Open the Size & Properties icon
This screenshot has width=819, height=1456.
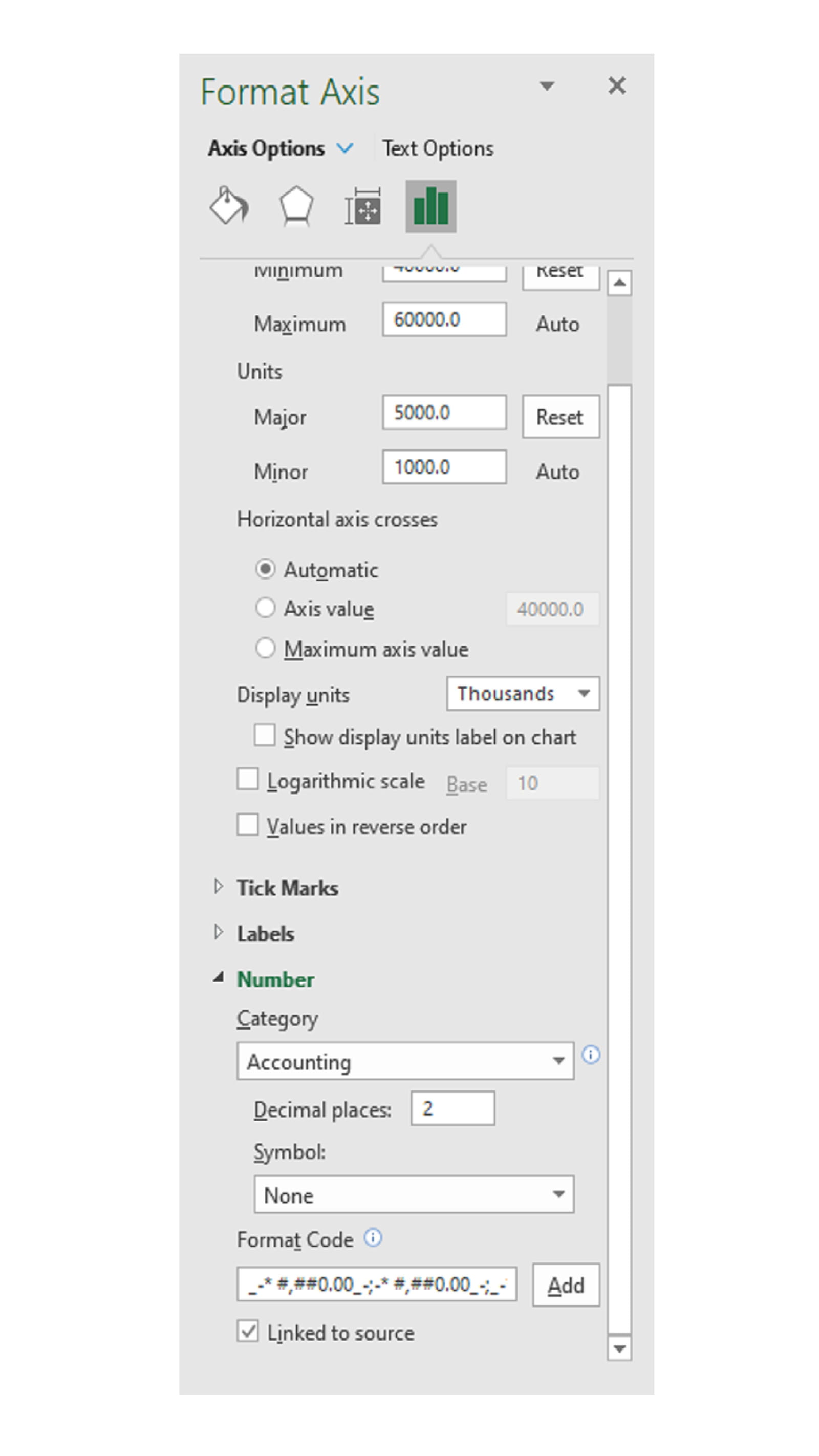pos(363,207)
